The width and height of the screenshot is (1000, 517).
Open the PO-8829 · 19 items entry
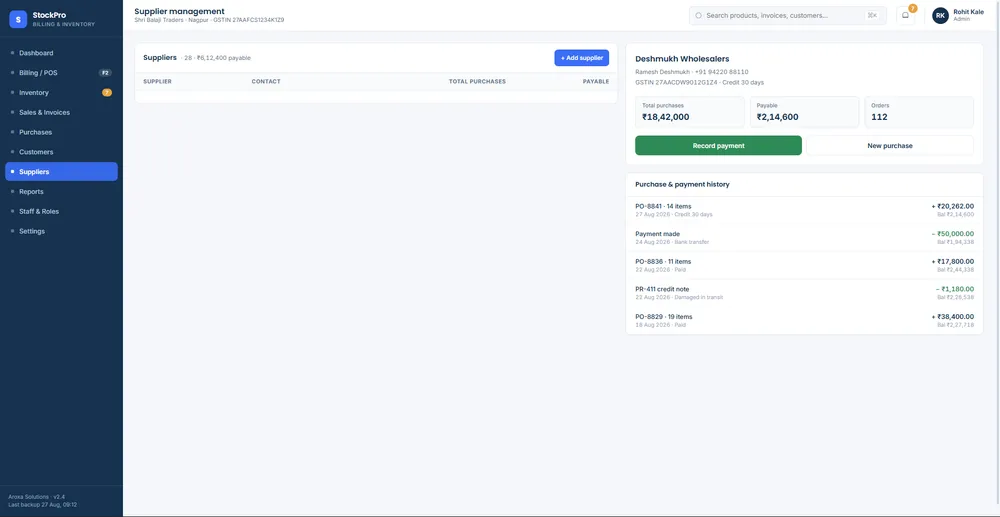click(x=804, y=320)
